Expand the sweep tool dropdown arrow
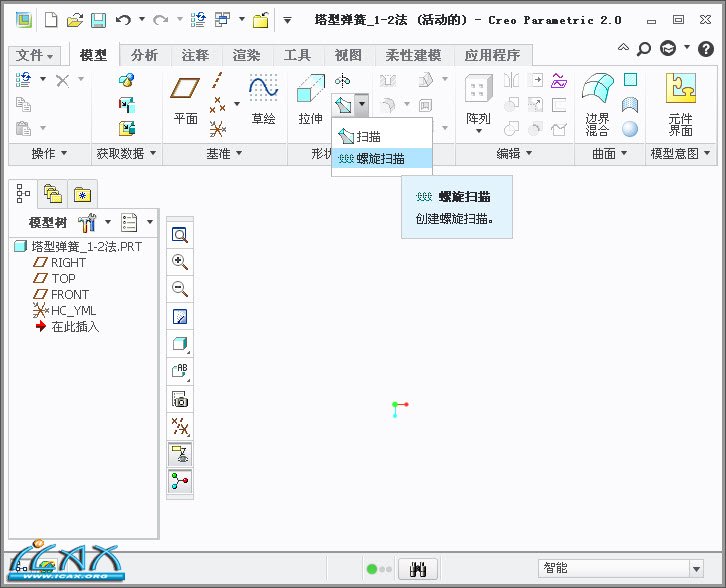The height and width of the screenshot is (588, 726). (362, 105)
